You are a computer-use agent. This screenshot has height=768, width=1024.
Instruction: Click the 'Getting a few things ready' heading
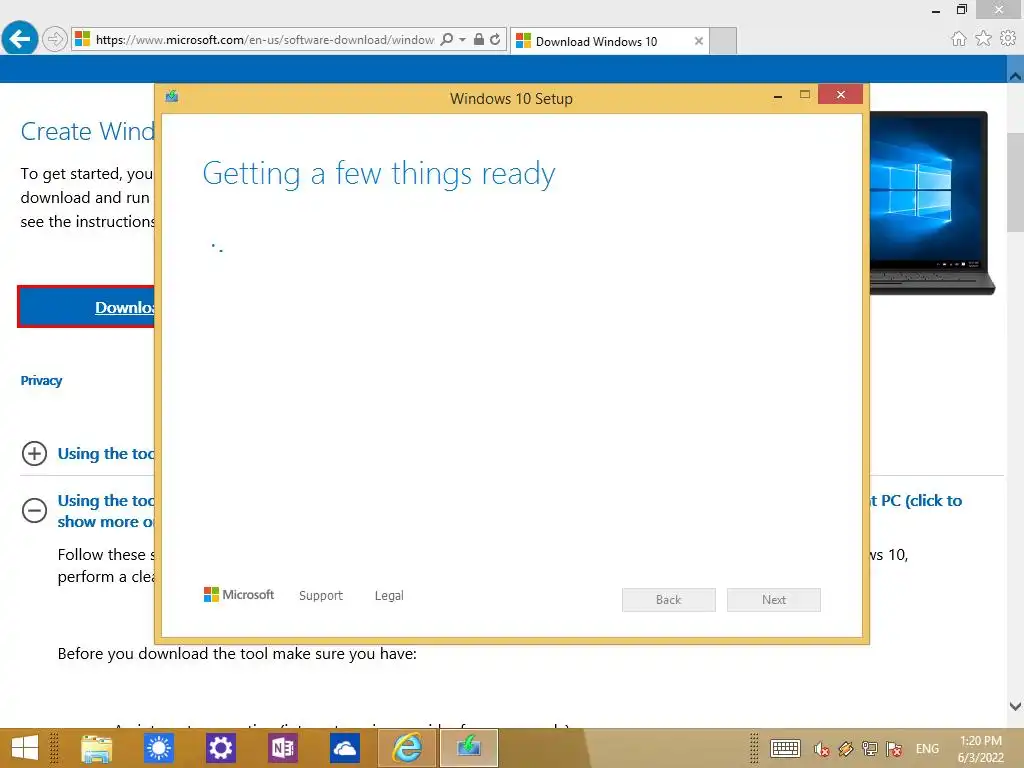pos(379,174)
